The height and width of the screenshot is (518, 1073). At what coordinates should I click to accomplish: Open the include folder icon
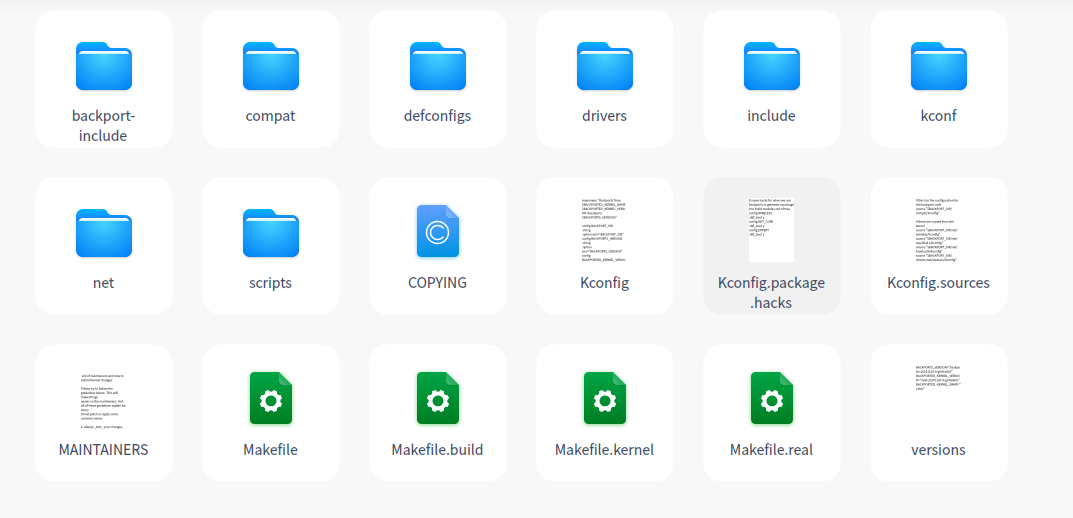click(x=771, y=66)
